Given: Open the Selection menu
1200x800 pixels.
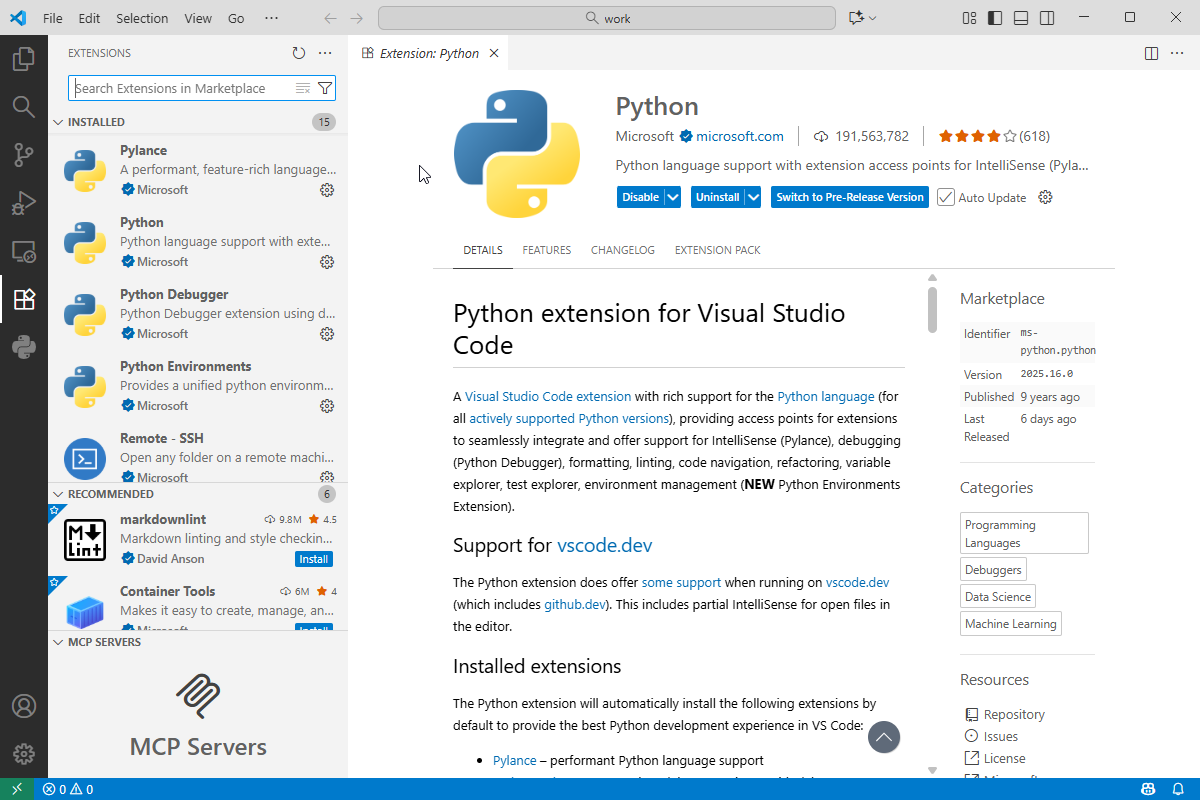Looking at the screenshot, I should click(x=142, y=18).
